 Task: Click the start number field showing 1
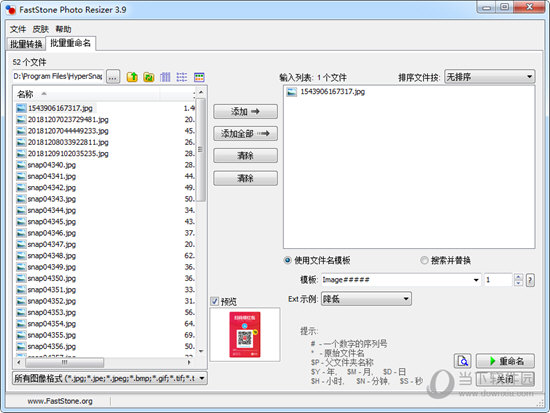pyautogui.click(x=498, y=280)
